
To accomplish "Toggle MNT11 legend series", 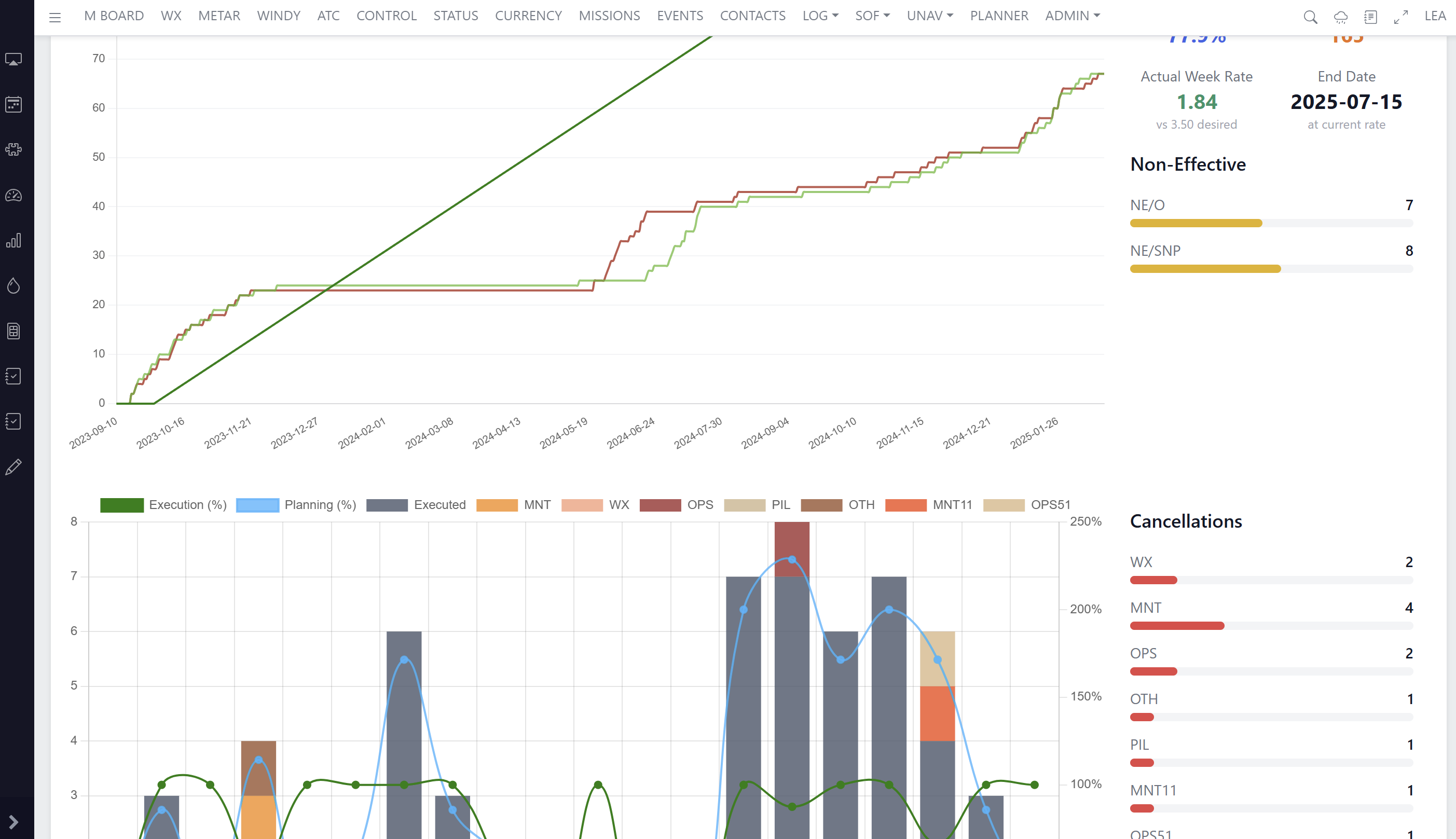I will click(929, 505).
